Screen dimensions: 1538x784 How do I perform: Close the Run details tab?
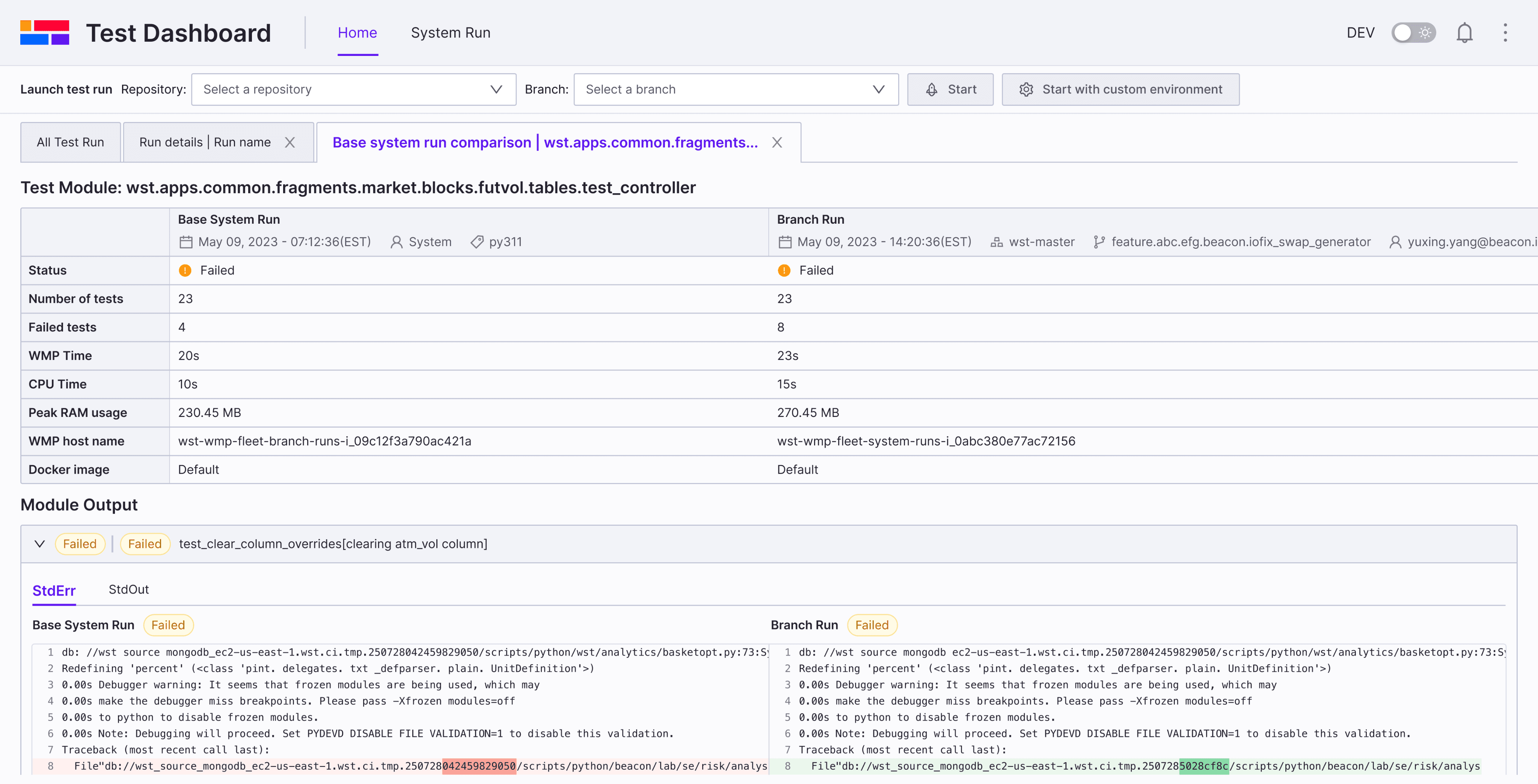click(290, 143)
